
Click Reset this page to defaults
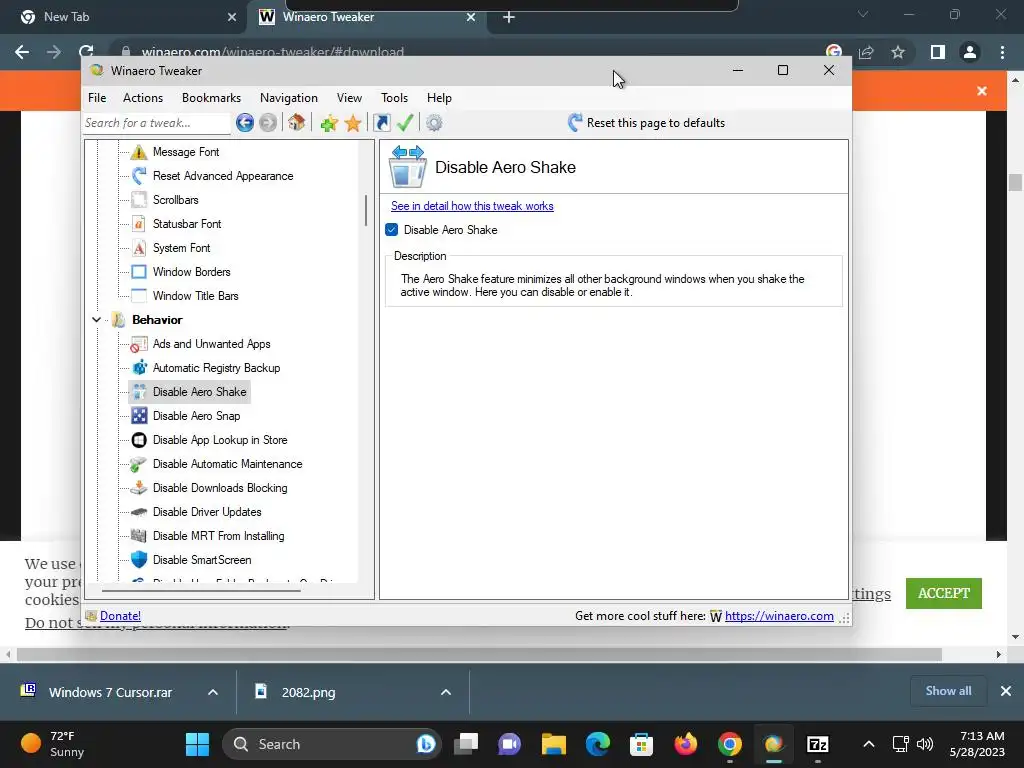(x=647, y=123)
